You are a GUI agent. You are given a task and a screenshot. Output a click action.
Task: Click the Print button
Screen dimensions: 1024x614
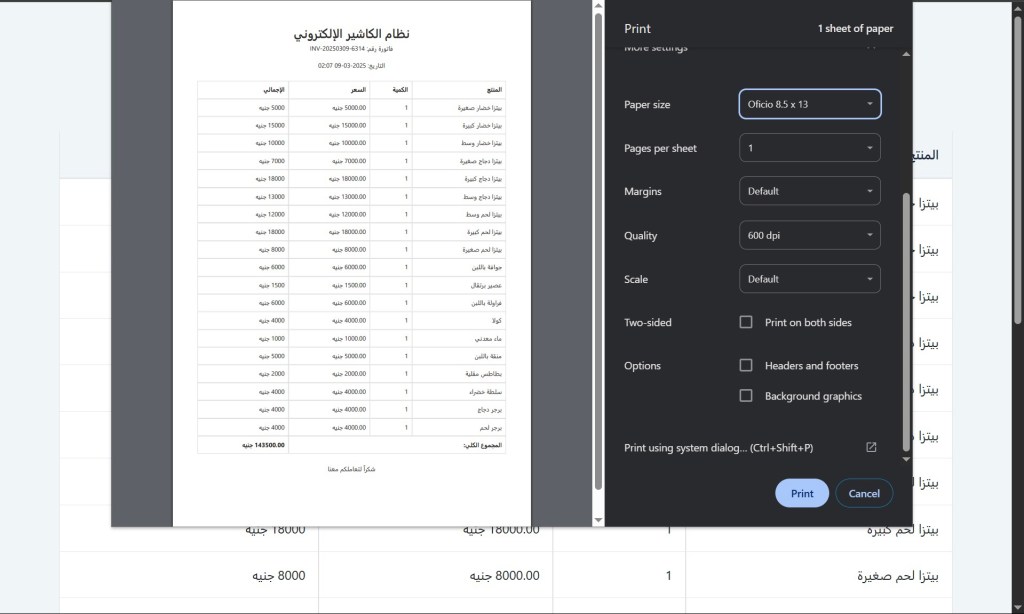(802, 493)
